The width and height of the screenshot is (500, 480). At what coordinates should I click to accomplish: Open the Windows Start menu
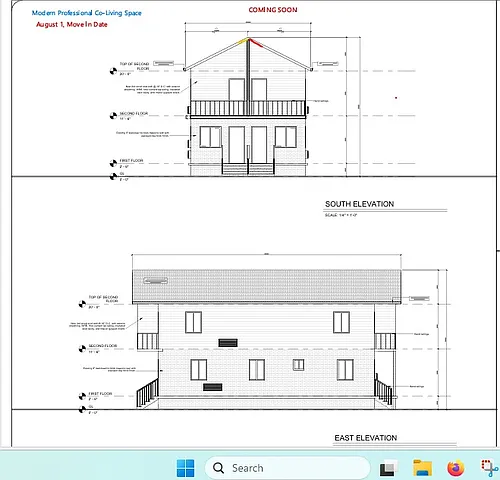tap(185, 468)
